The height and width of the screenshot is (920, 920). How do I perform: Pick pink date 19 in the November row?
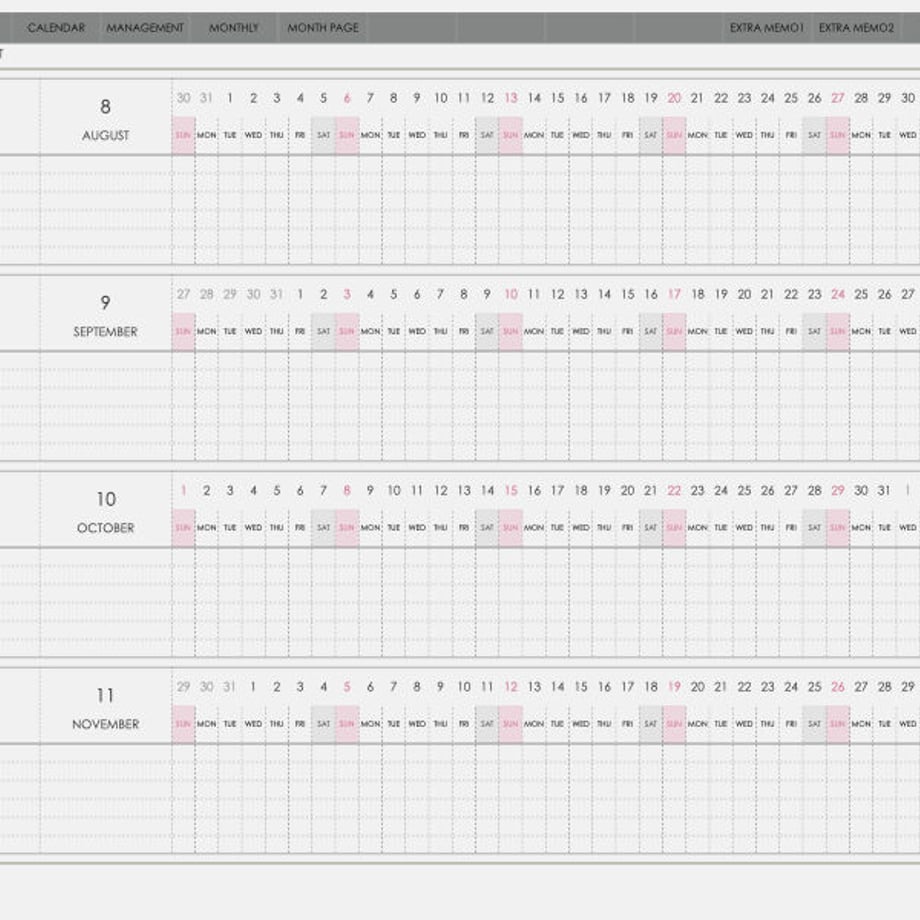674,687
